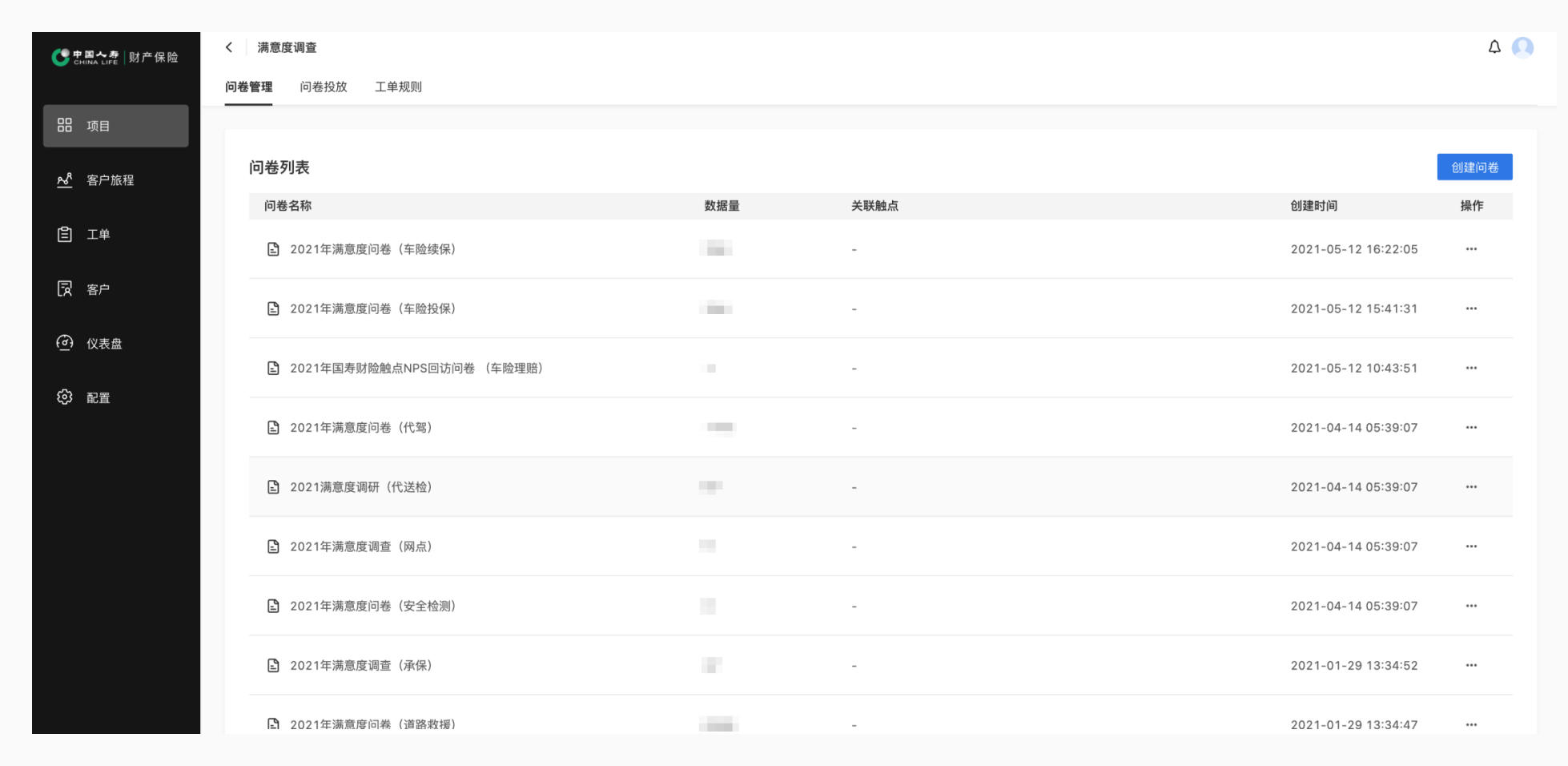1568x766 pixels.
Task: Click the 操作 column header
Action: [1472, 206]
